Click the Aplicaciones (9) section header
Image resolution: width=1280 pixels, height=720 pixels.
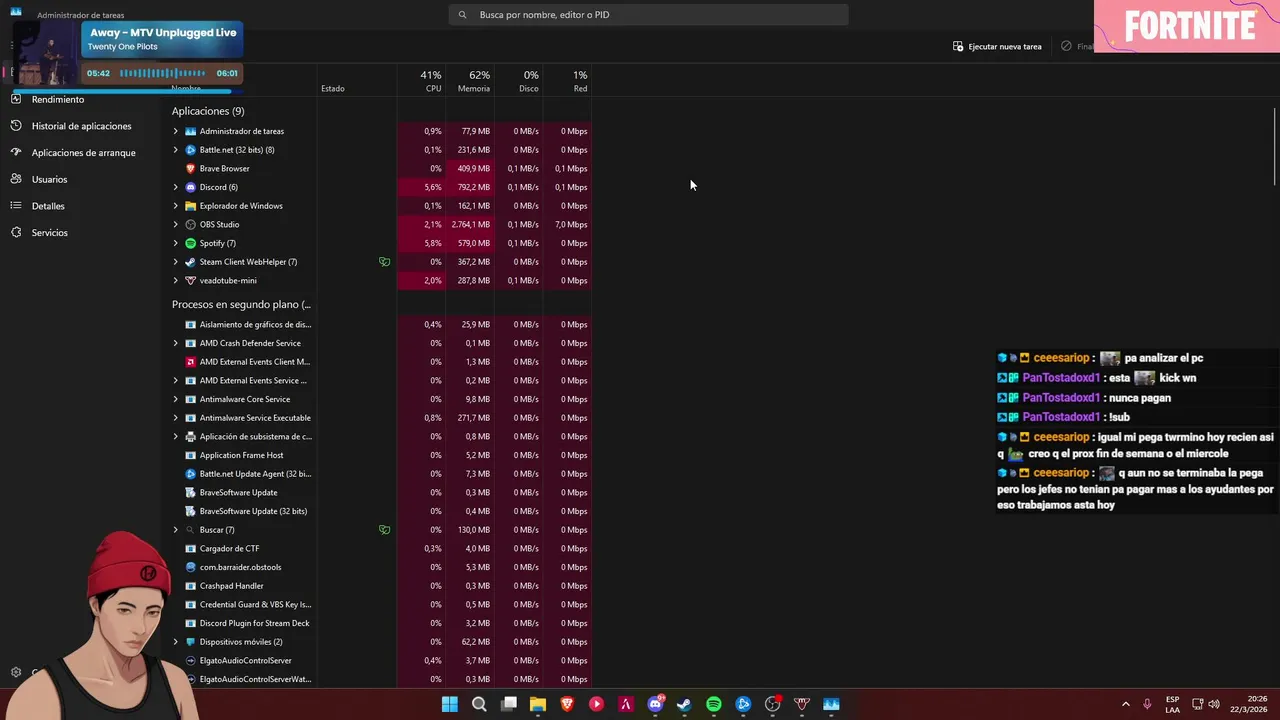pos(208,111)
